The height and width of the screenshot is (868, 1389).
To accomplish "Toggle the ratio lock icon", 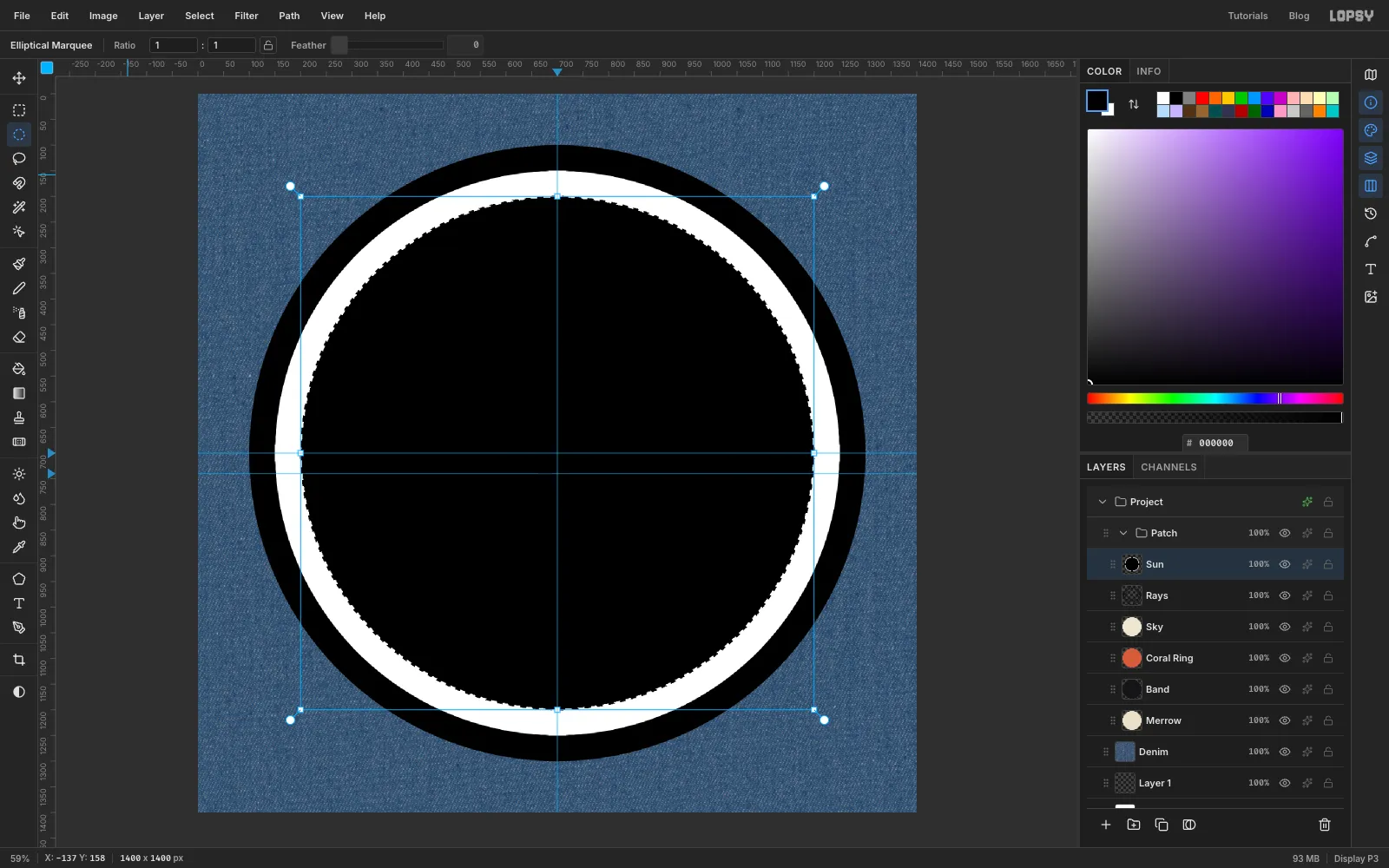I will click(x=269, y=45).
